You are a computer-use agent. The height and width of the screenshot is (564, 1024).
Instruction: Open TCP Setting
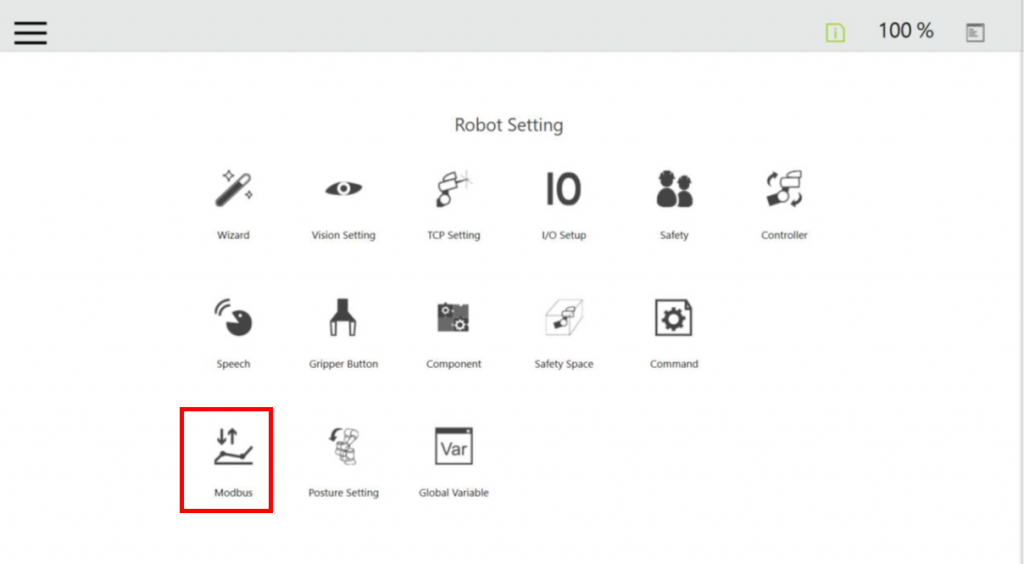[453, 189]
